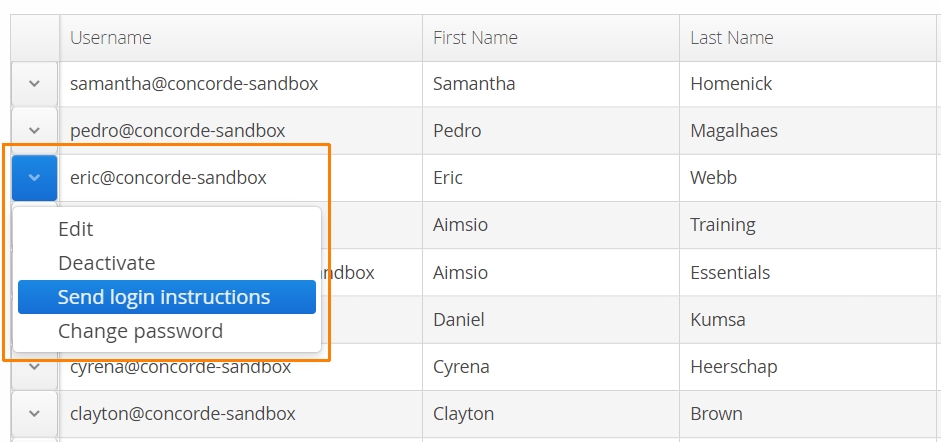The width and height of the screenshot is (941, 442).
Task: Expand the row menu for pedro@concorde-sandbox
Action: tap(34, 131)
